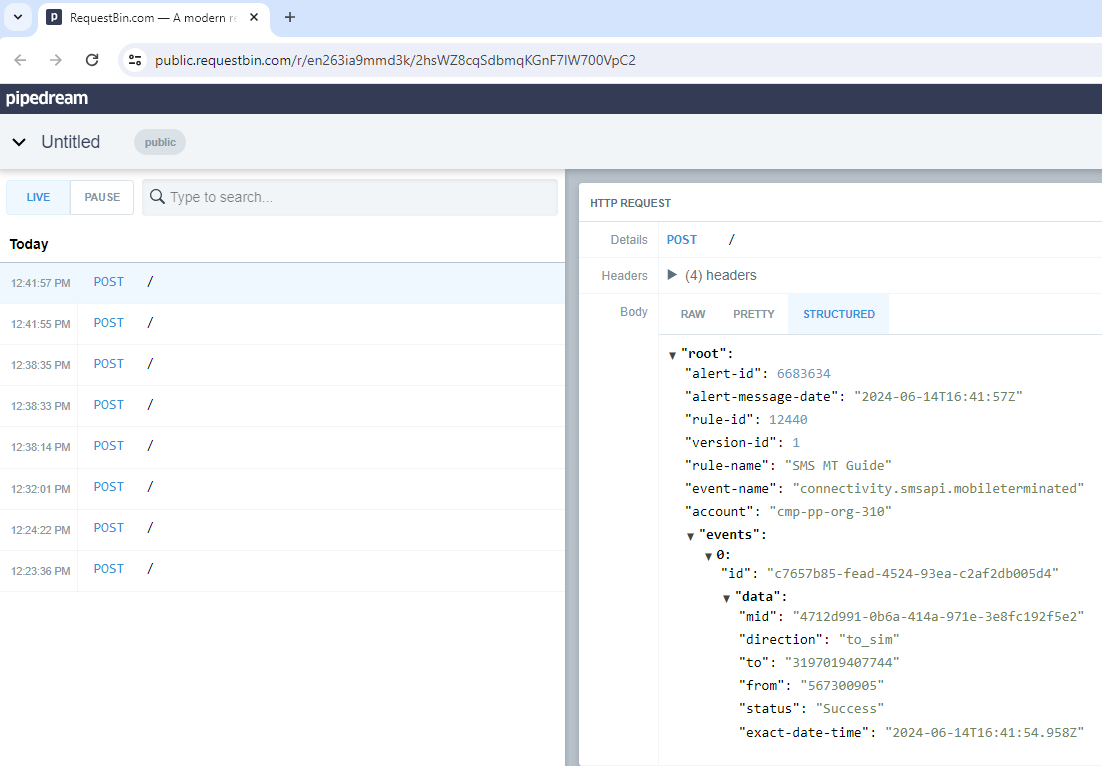Reload the page
This screenshot has height=766, width=1102.
[x=91, y=60]
